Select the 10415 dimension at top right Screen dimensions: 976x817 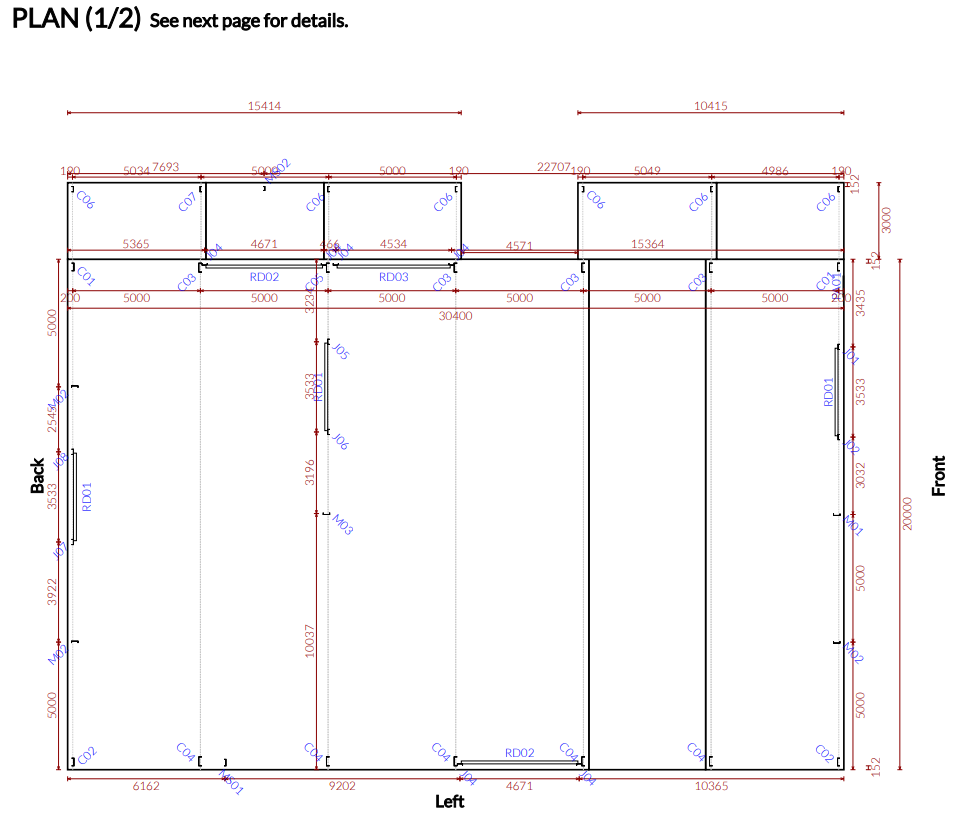(x=709, y=105)
